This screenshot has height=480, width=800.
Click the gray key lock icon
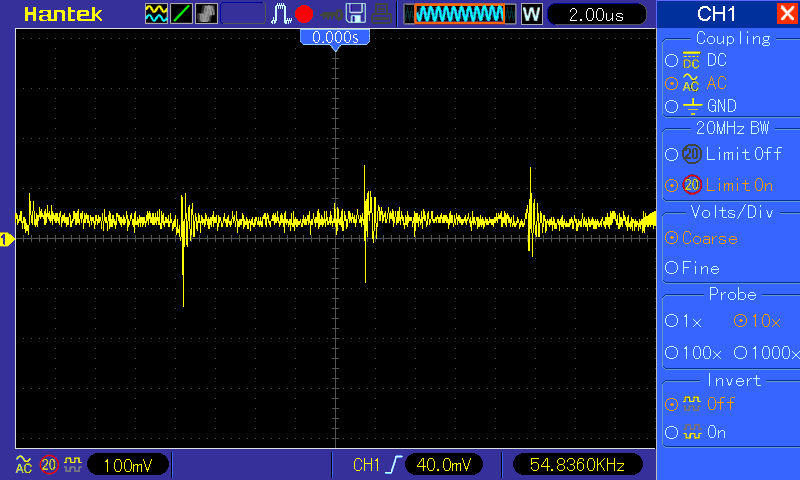[x=331, y=15]
